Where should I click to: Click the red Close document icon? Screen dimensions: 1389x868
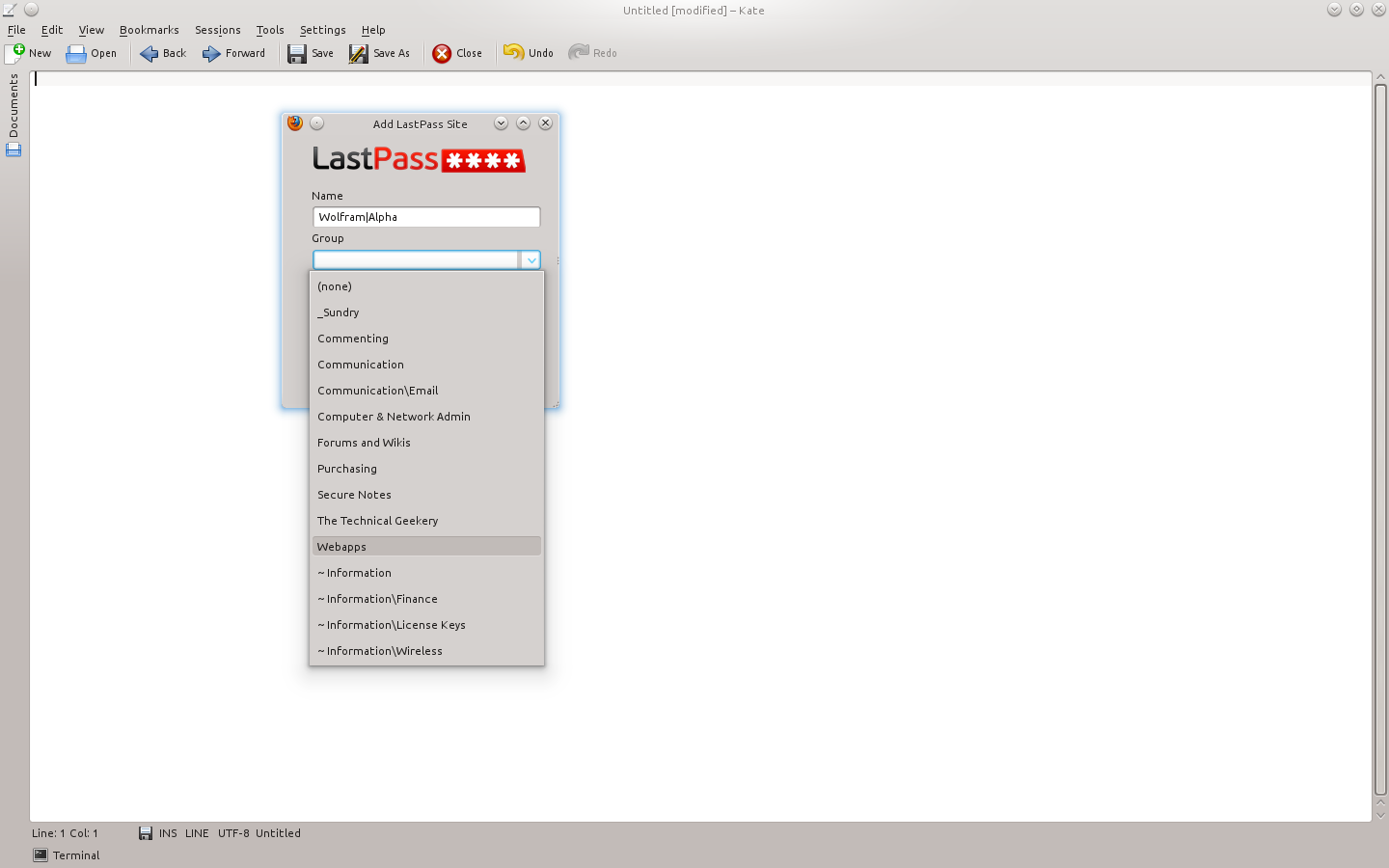(x=442, y=54)
